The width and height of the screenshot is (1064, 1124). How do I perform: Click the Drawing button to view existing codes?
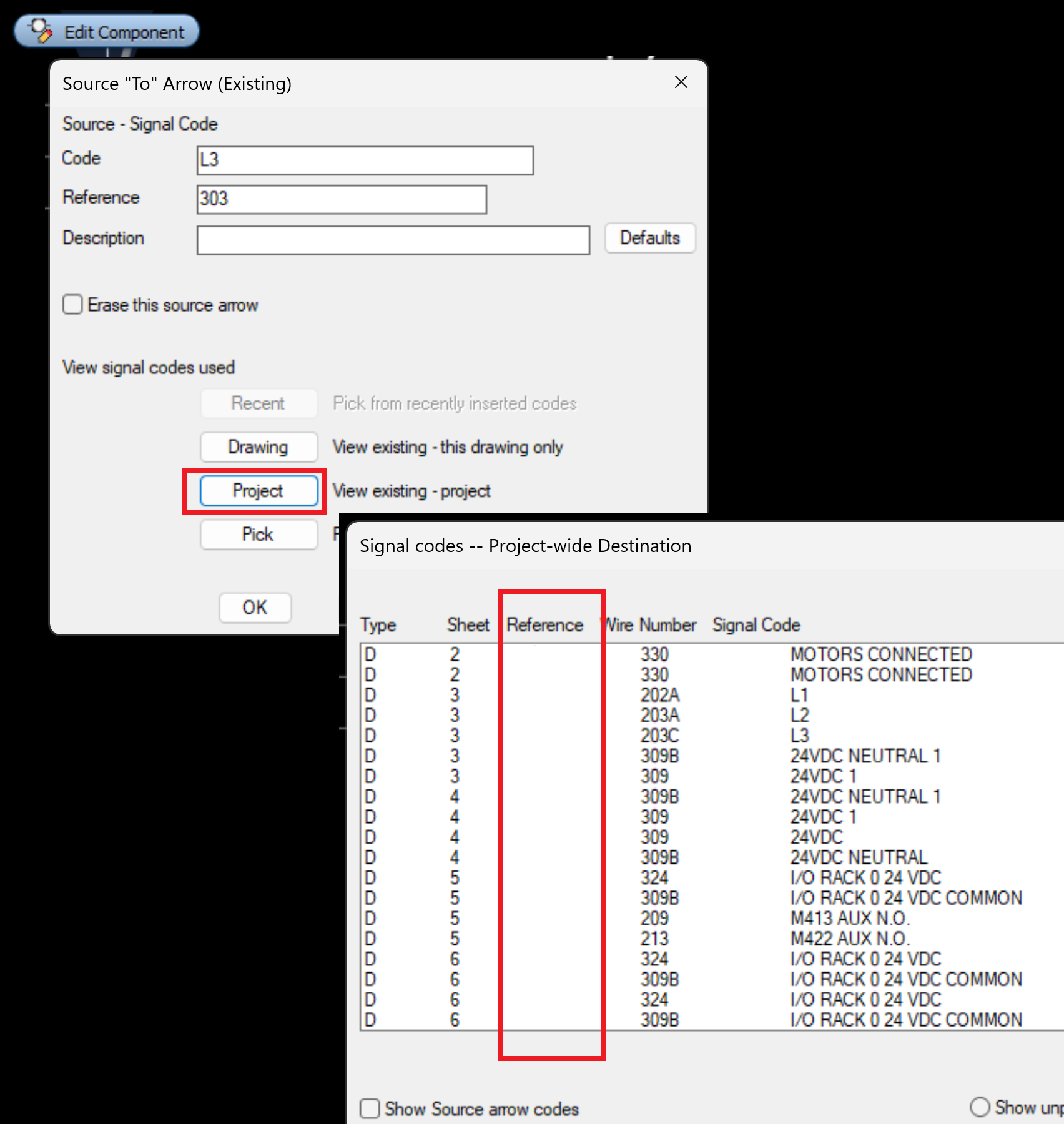[258, 447]
